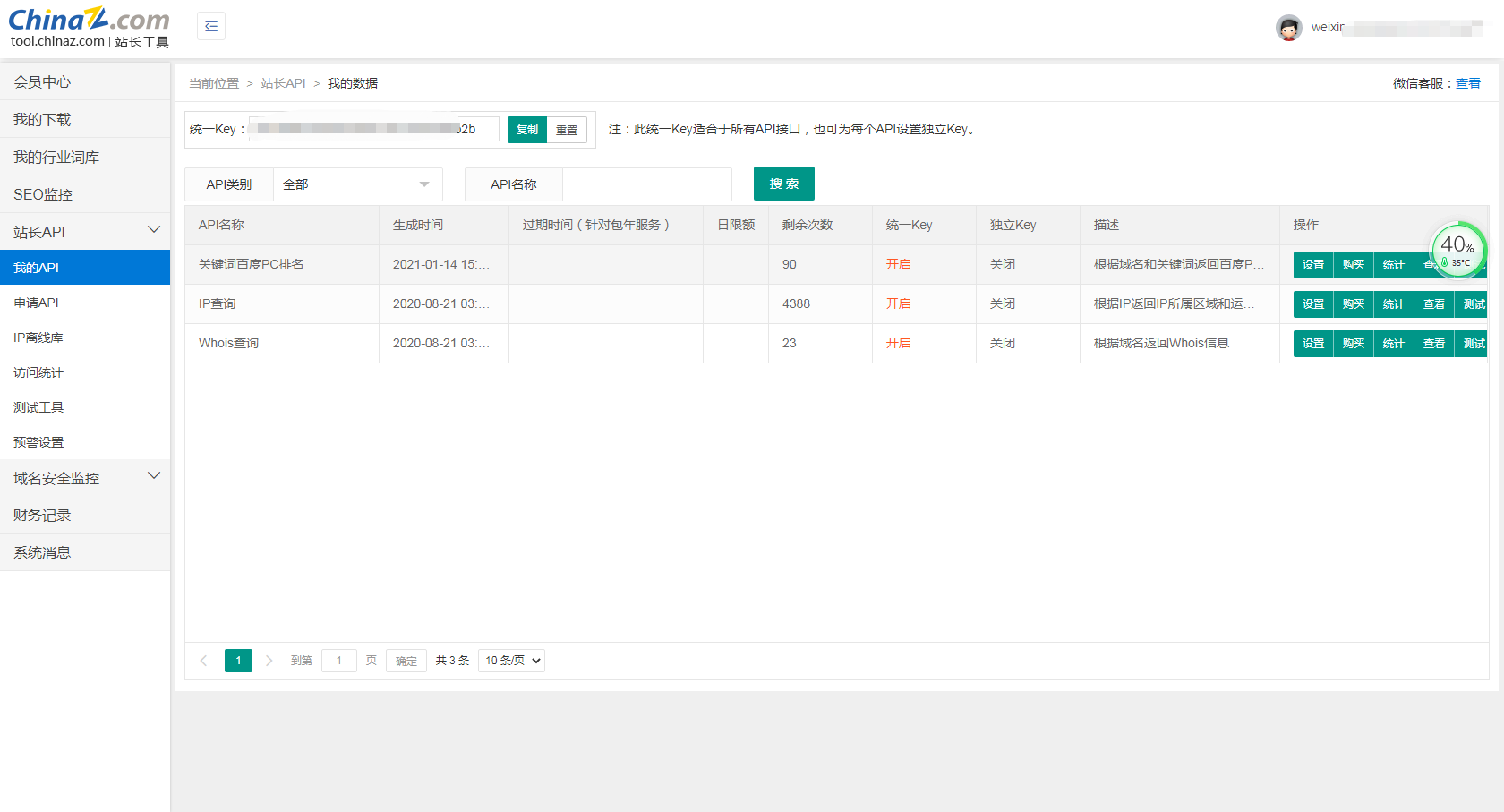Click the 40% floating performance widget

click(x=1457, y=250)
